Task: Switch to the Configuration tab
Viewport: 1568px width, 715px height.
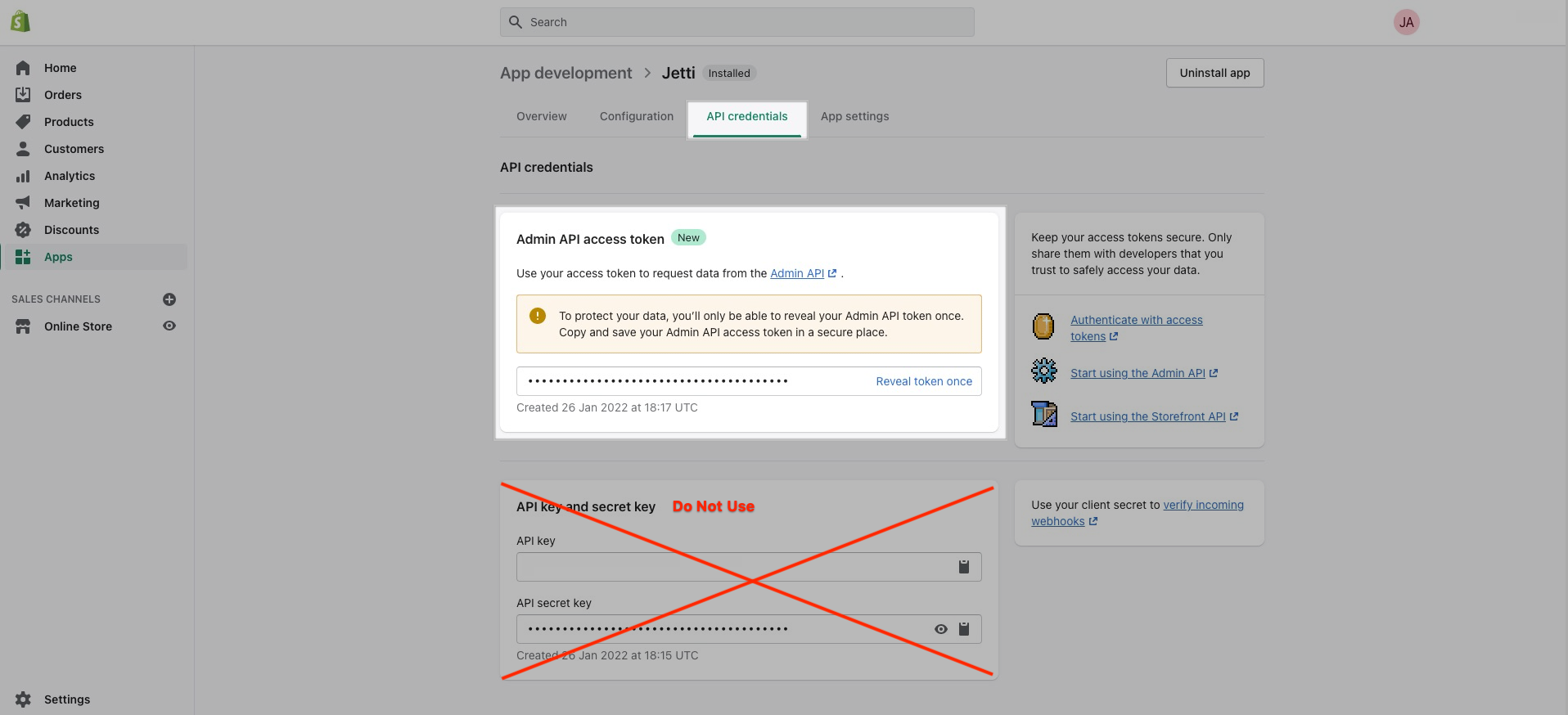Action: tap(637, 116)
